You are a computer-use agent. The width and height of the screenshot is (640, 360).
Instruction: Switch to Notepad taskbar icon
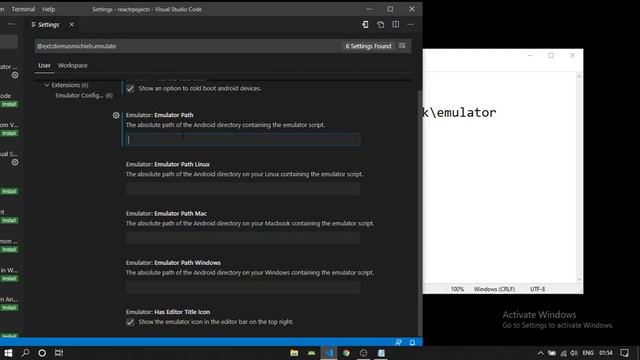point(381,353)
